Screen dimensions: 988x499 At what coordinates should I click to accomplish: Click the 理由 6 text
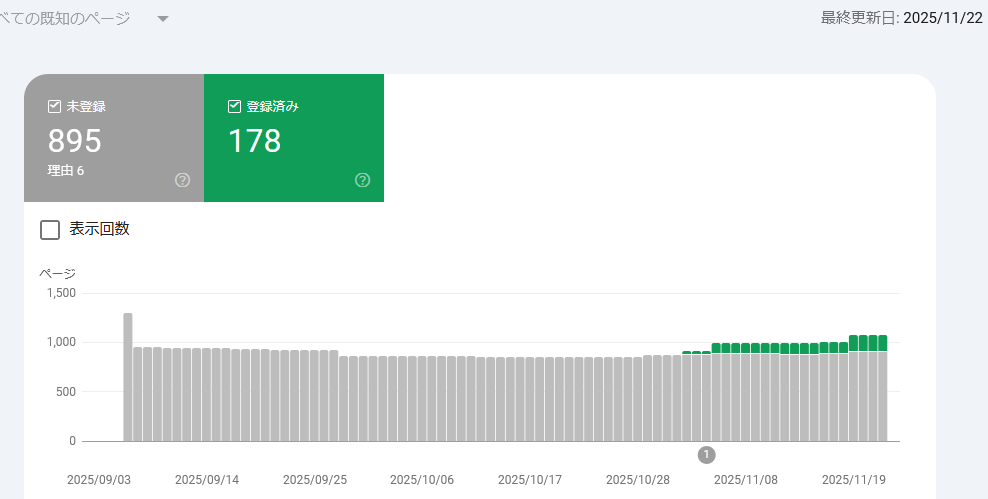pos(66,171)
